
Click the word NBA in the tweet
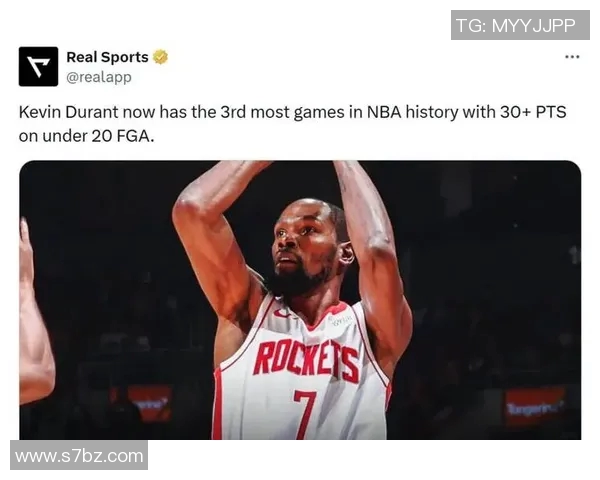tap(384, 112)
